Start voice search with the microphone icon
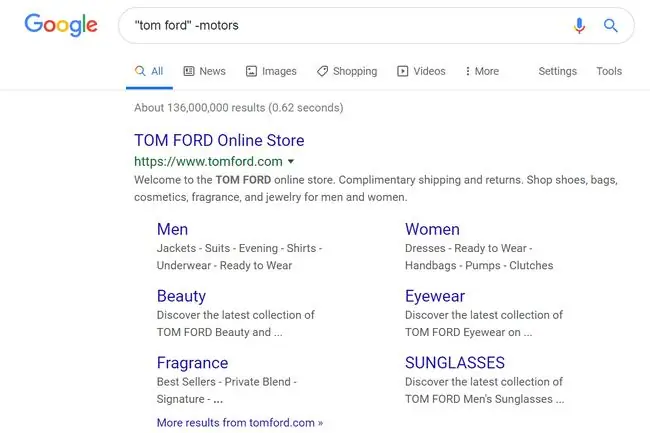This screenshot has width=650, height=433. pyautogui.click(x=579, y=25)
